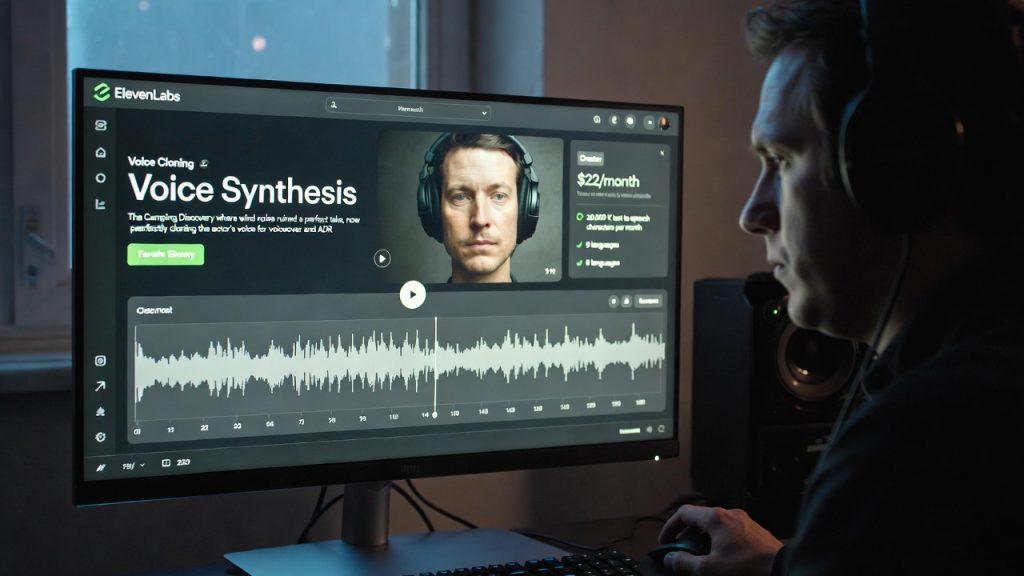Screen dimensions: 1024x576
Task: Click the small level bar left of speaker icon
Action: 630,431
